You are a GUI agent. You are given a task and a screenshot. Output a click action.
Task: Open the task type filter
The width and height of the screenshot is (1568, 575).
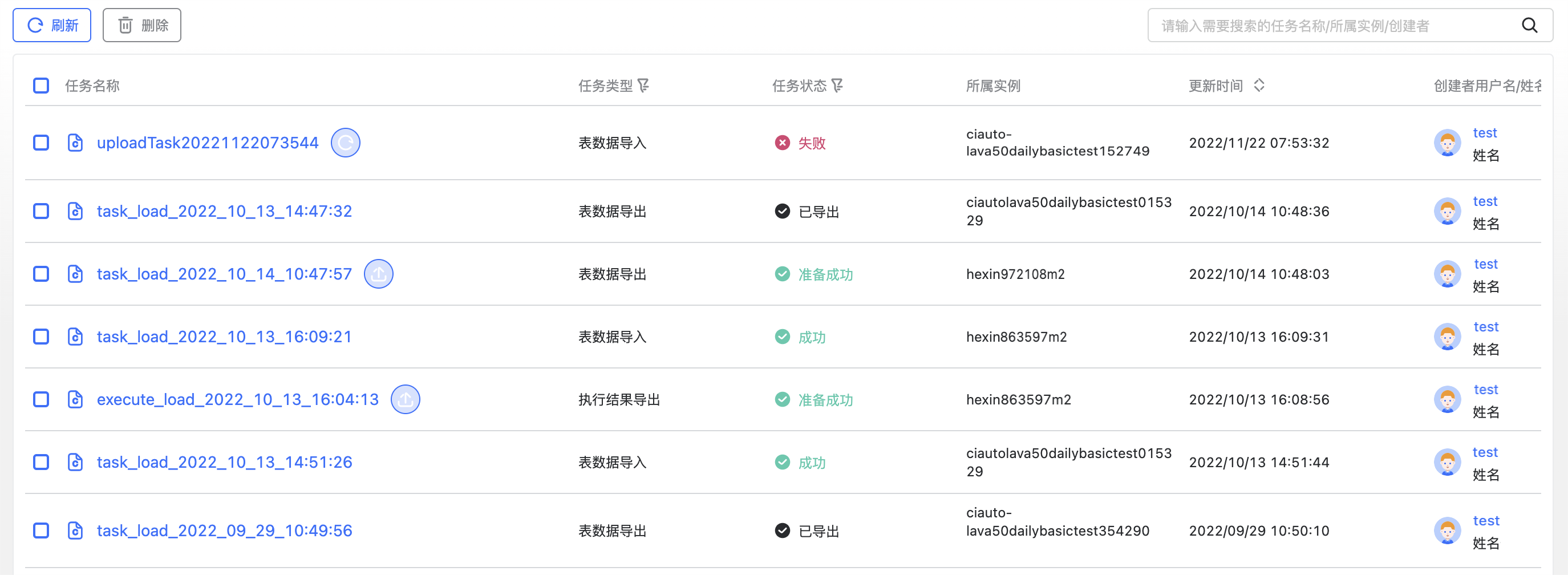pos(643,86)
